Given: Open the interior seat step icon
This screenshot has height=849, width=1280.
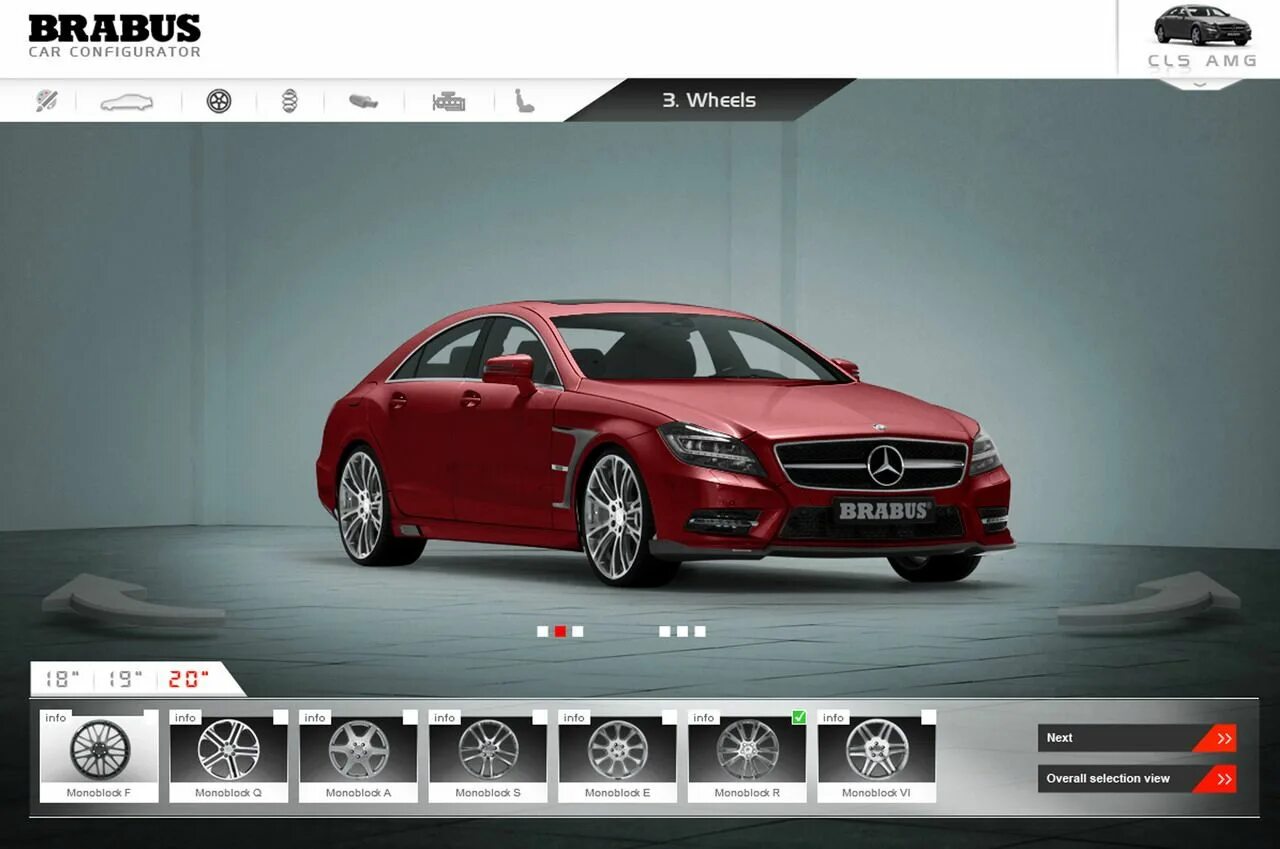Looking at the screenshot, I should 524,101.
